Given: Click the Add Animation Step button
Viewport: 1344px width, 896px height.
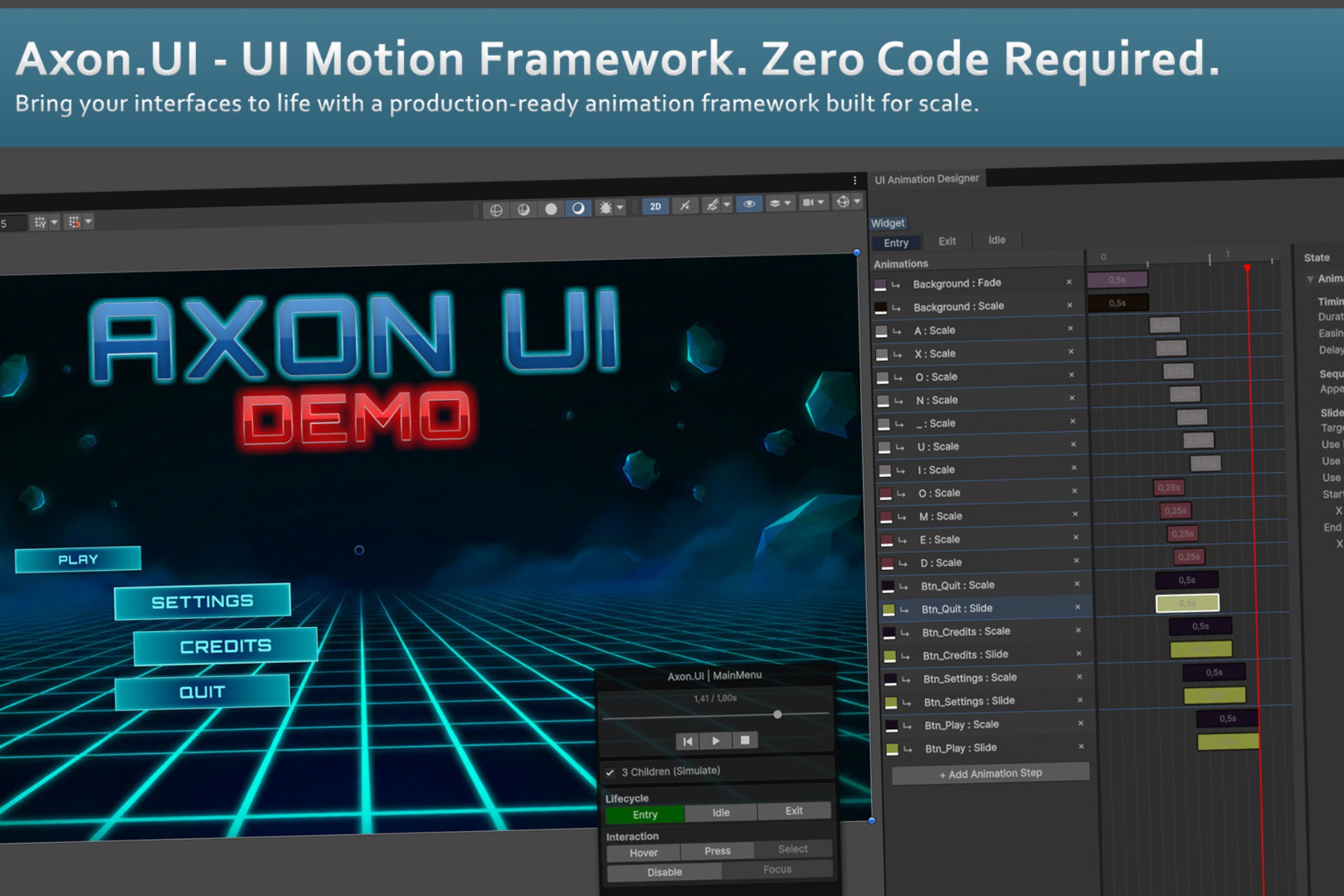Looking at the screenshot, I should tap(990, 774).
